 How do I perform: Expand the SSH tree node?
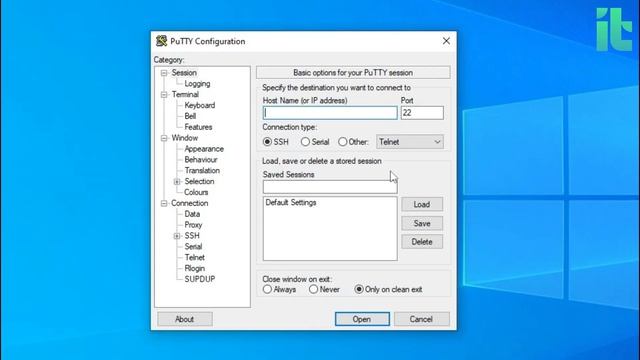pos(177,236)
